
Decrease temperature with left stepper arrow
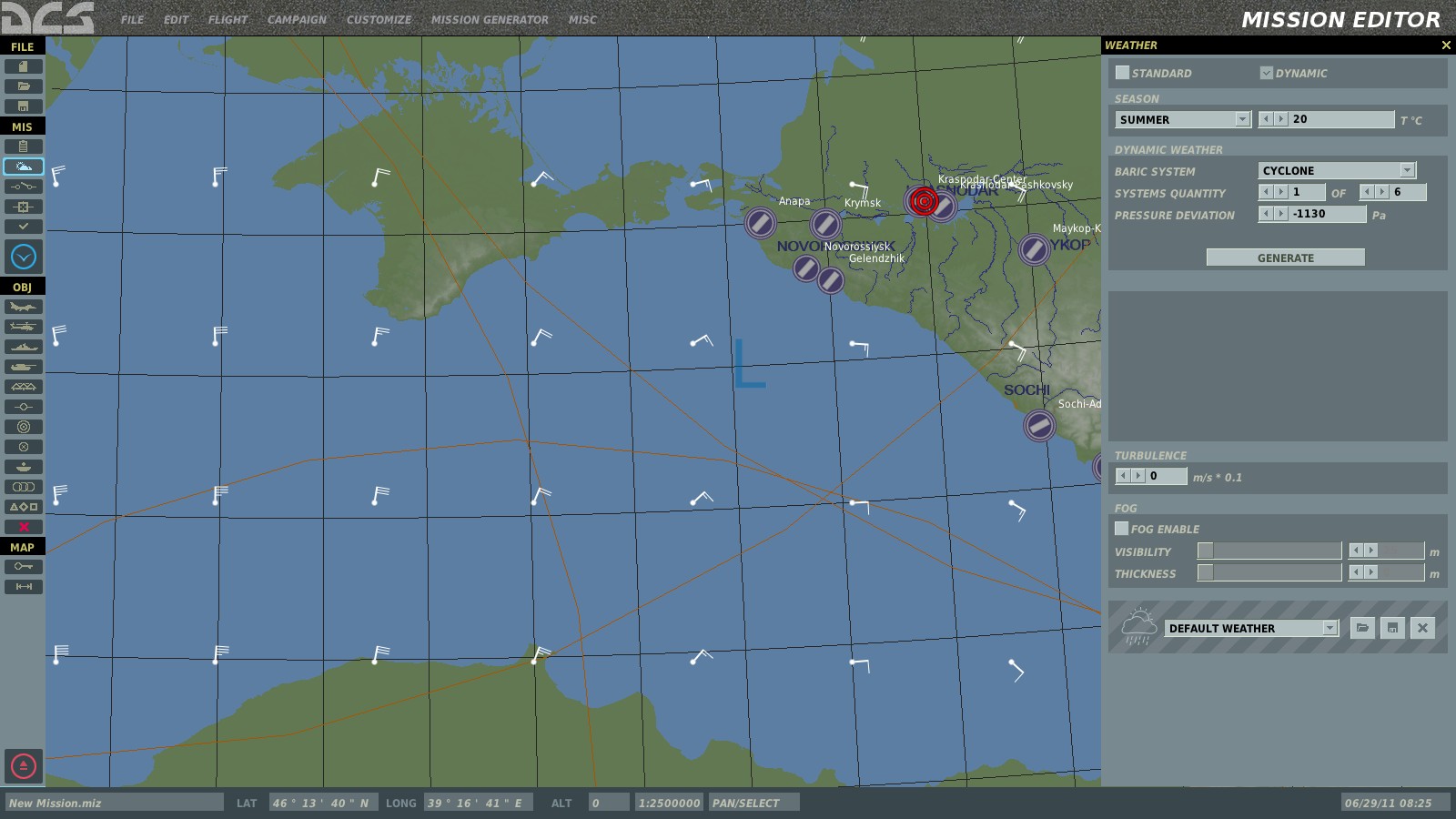(1266, 119)
